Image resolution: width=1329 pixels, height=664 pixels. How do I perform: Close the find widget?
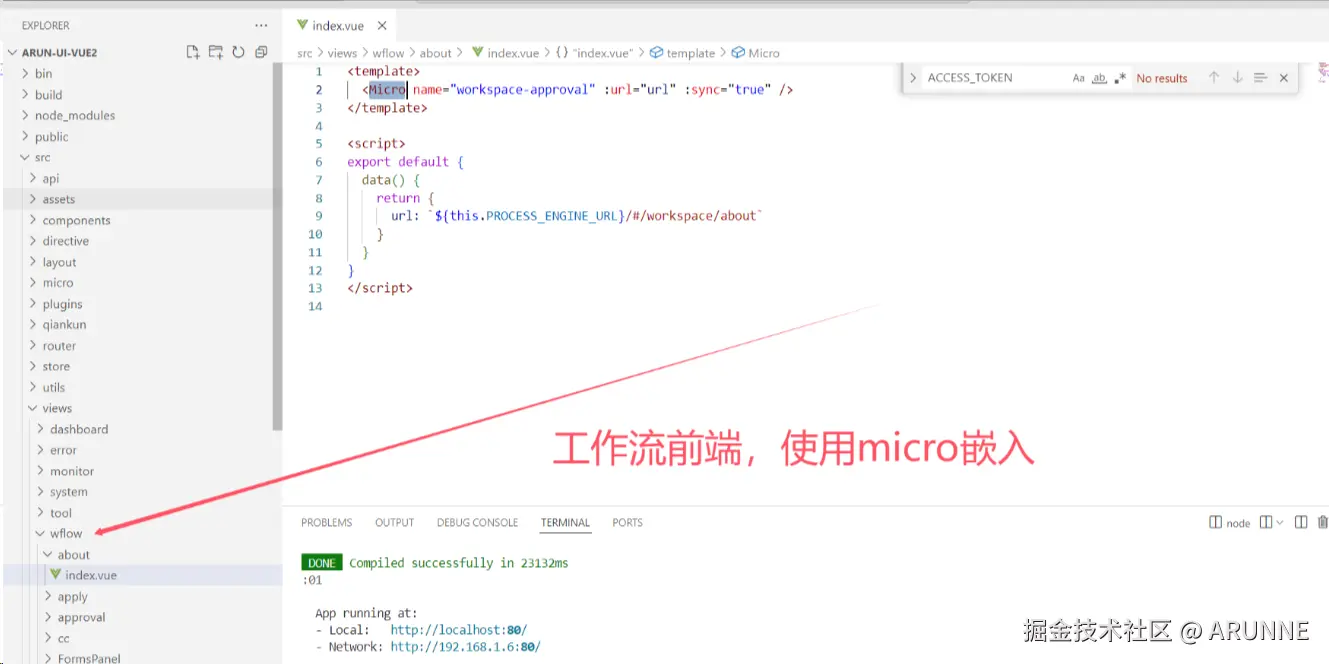[1284, 78]
